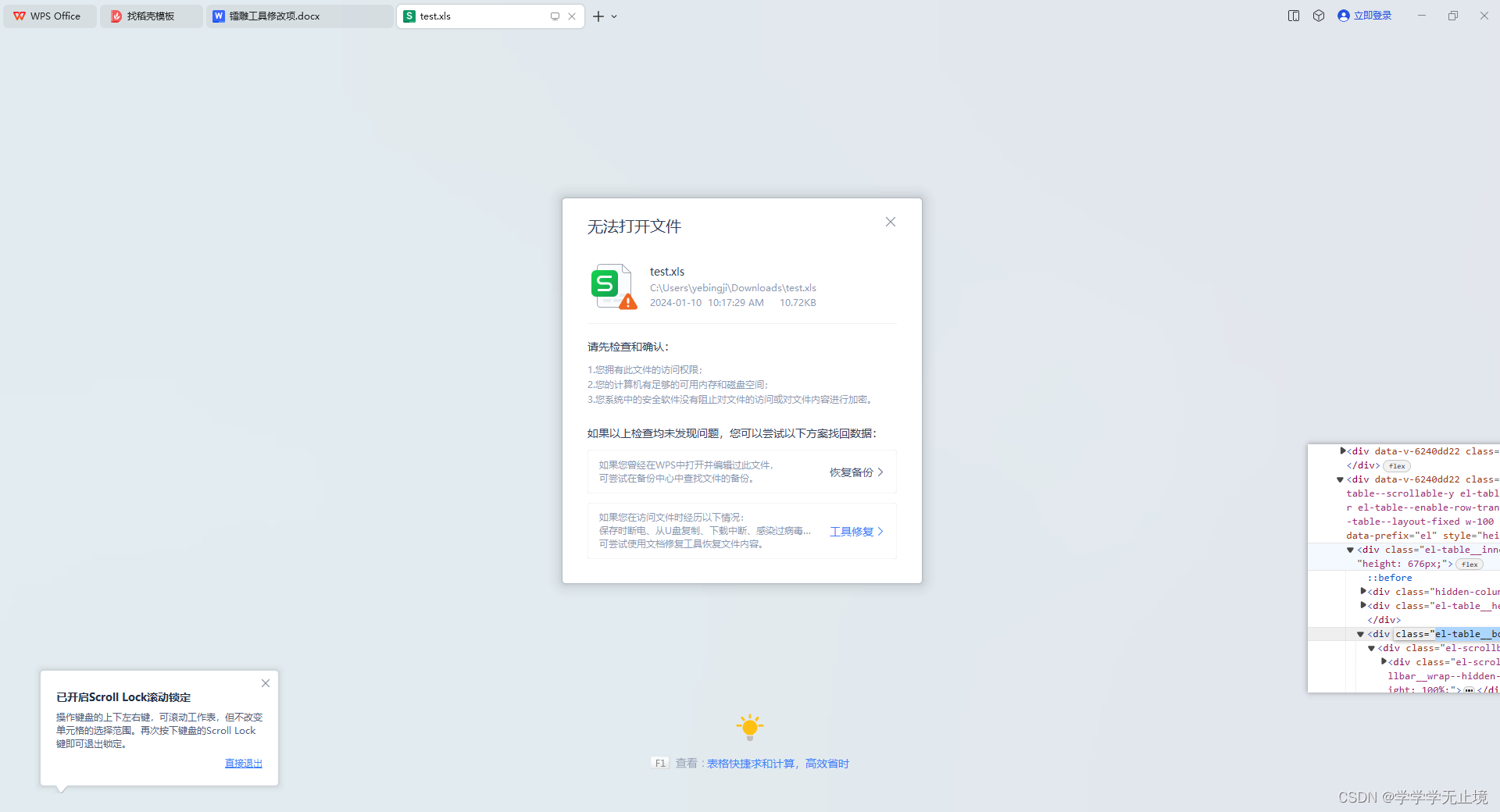Image resolution: width=1500 pixels, height=812 pixels.
Task: Restore down the WPS window
Action: coord(1453,16)
